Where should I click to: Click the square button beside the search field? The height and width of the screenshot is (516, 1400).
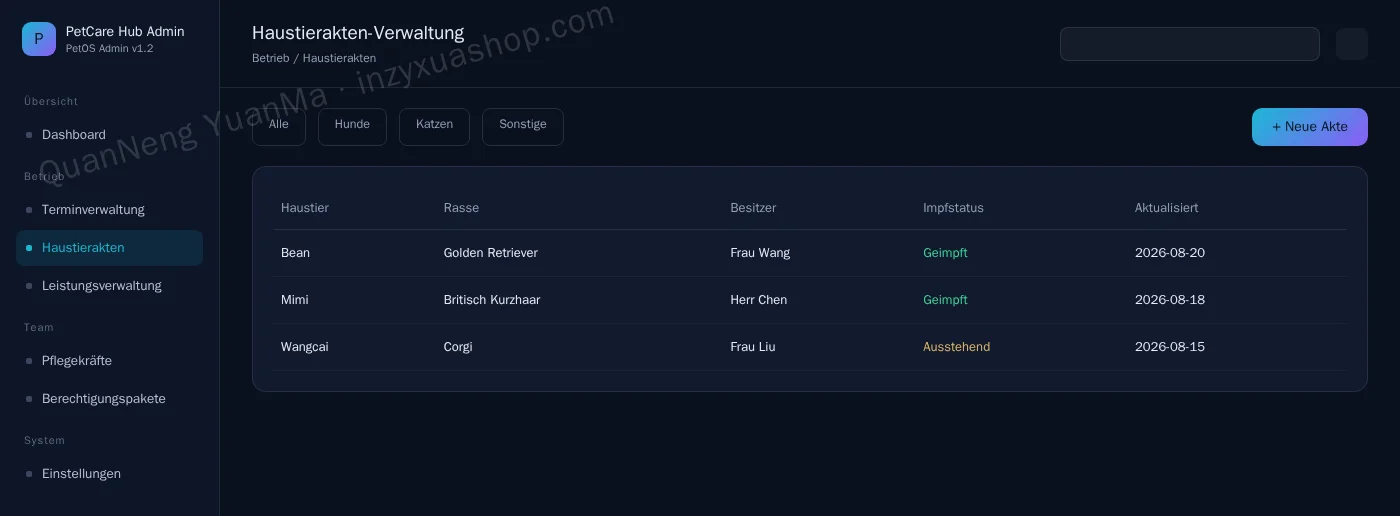click(1352, 44)
